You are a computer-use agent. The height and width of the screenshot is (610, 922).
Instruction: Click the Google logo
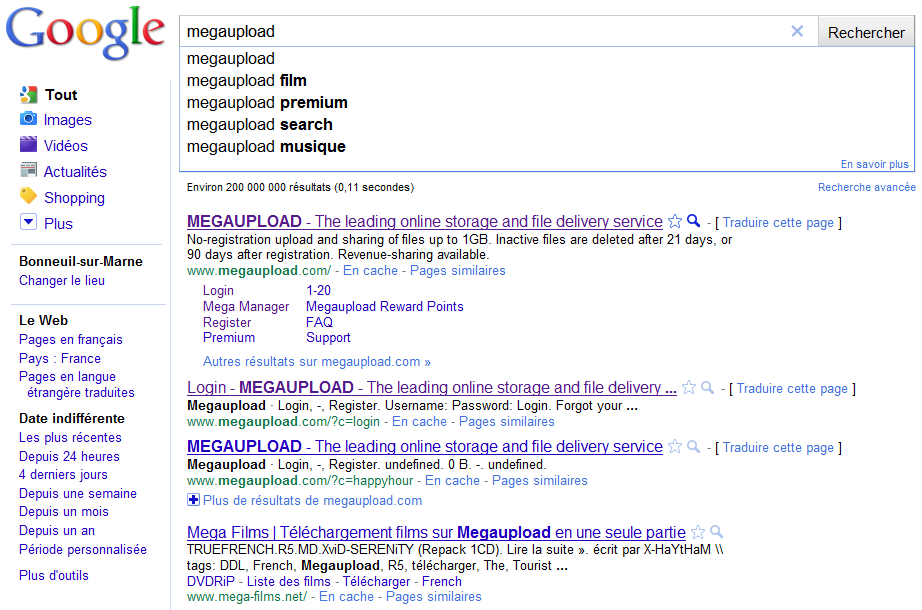[85, 32]
